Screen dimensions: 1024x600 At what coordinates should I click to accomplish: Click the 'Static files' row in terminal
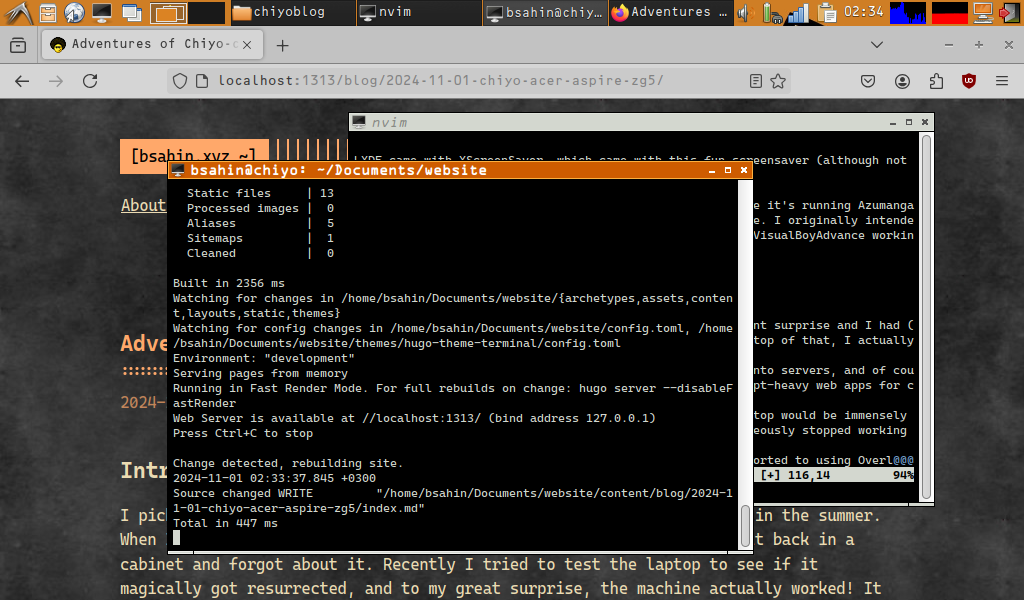click(x=261, y=193)
